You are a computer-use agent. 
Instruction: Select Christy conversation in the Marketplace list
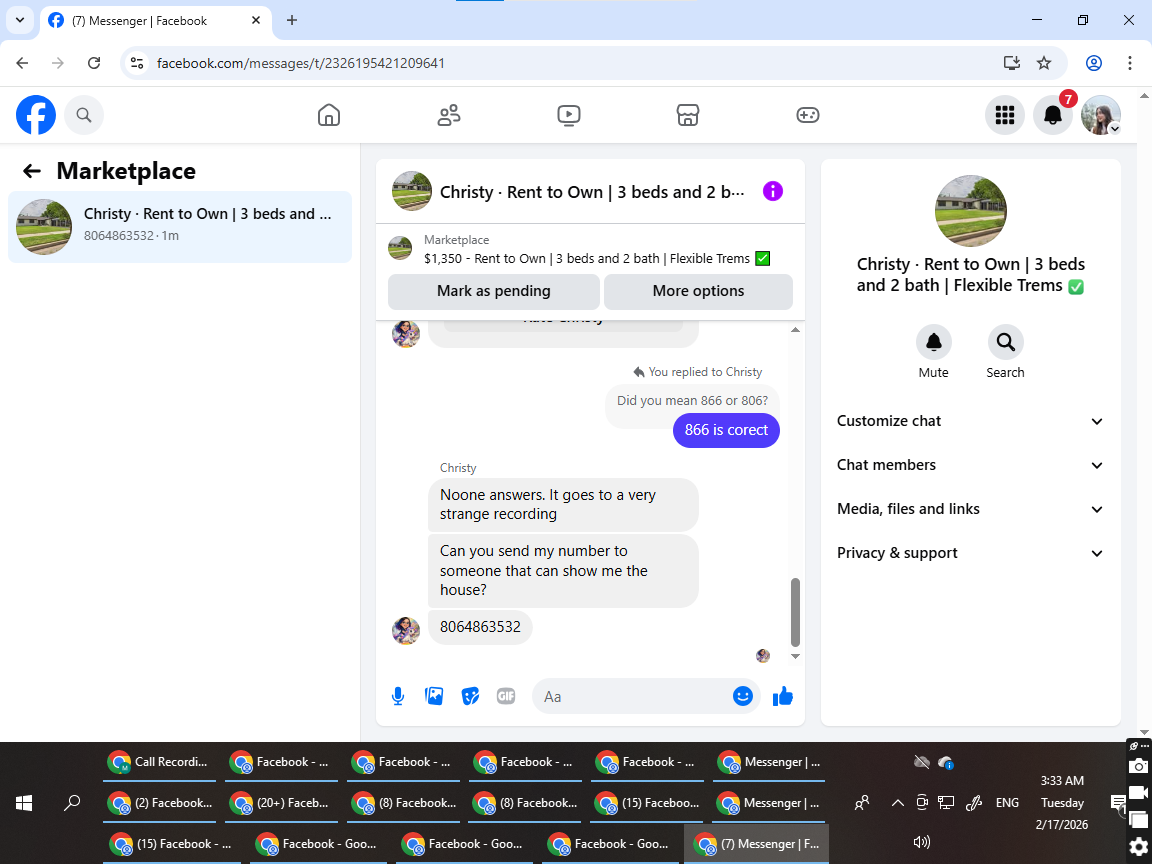(x=180, y=226)
